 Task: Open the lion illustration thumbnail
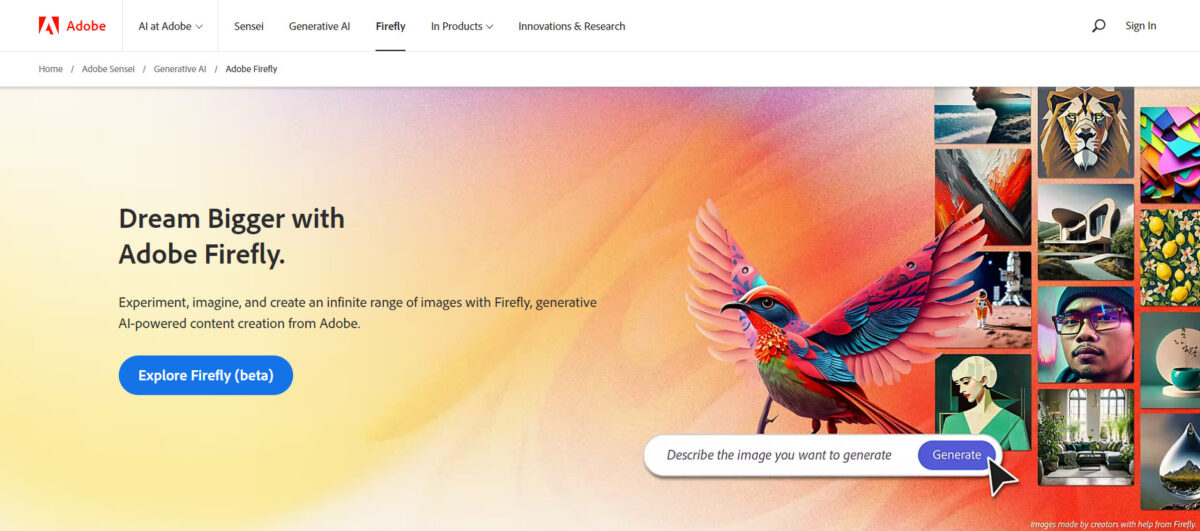pyautogui.click(x=1085, y=132)
